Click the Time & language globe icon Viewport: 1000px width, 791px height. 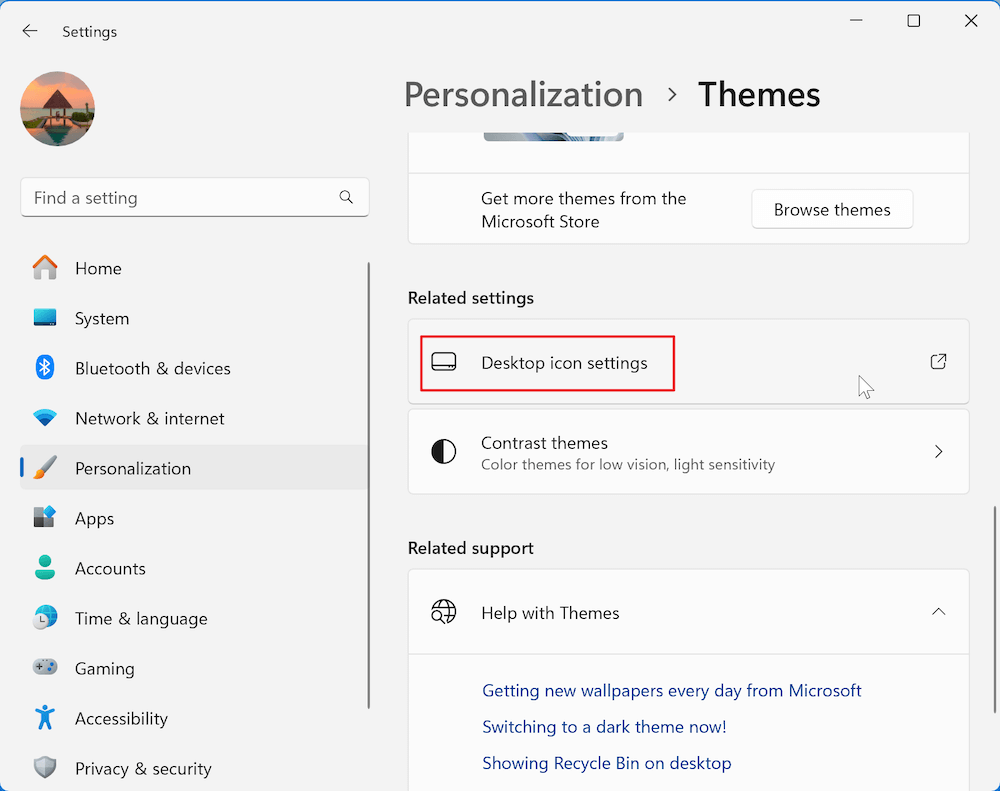(45, 618)
